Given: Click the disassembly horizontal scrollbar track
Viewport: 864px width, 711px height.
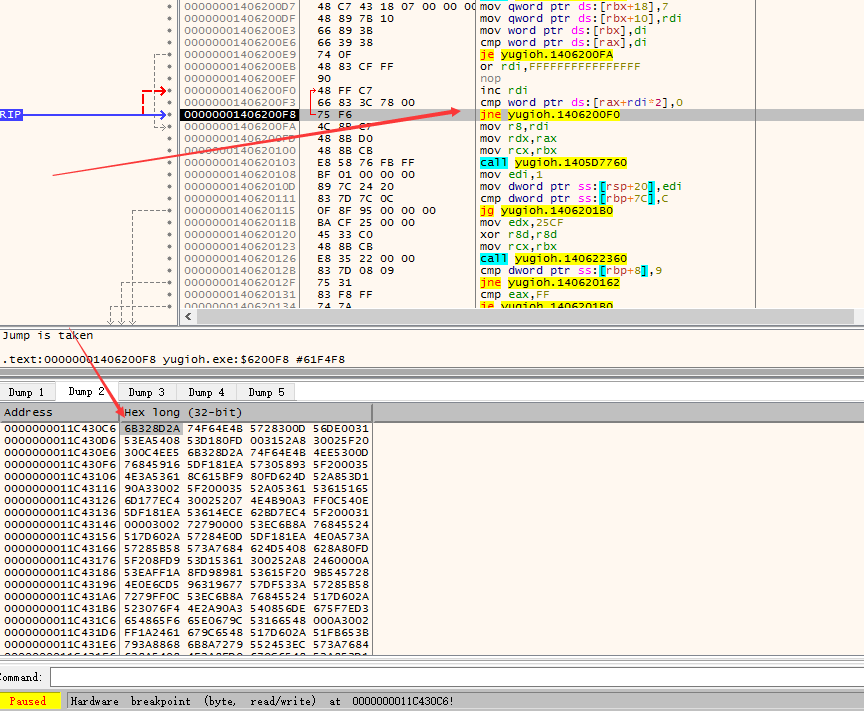Looking at the screenshot, I should (x=525, y=316).
